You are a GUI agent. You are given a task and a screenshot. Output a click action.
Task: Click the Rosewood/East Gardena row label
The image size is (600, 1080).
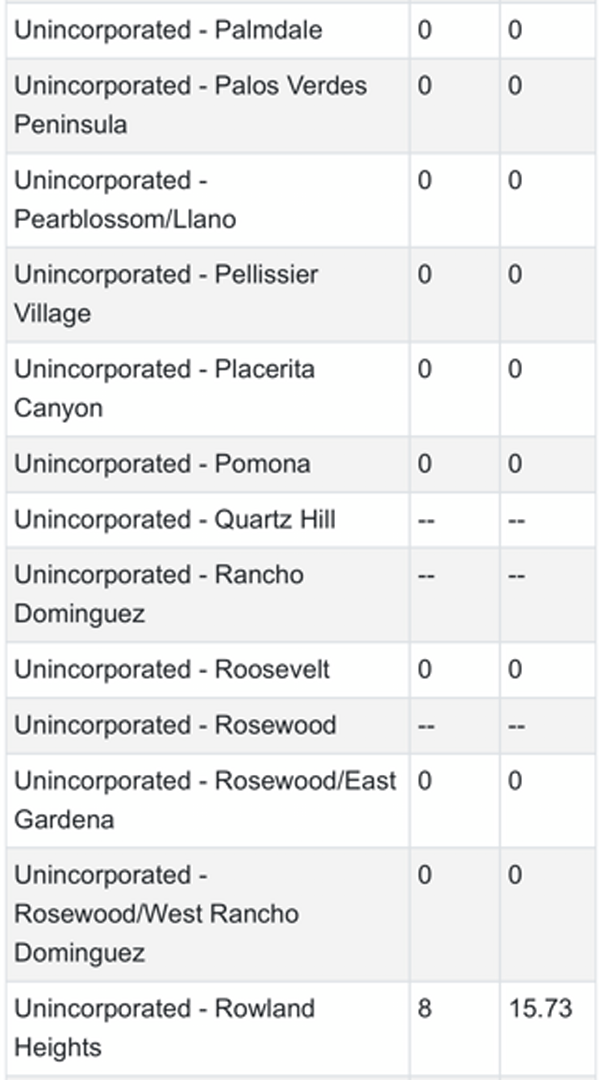tap(204, 800)
